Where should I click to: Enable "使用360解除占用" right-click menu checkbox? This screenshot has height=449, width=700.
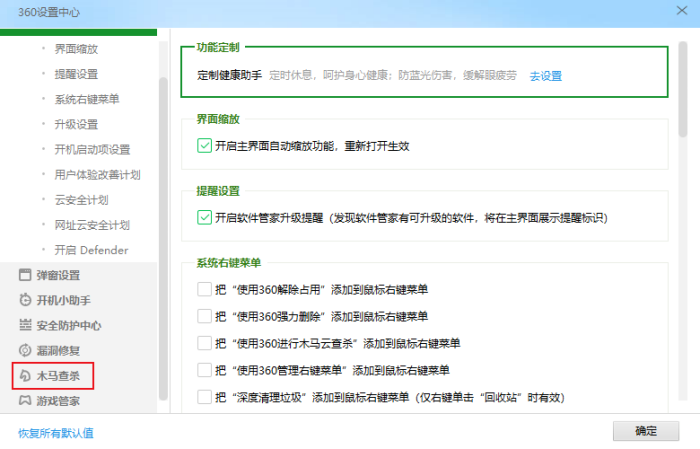pyautogui.click(x=205, y=289)
